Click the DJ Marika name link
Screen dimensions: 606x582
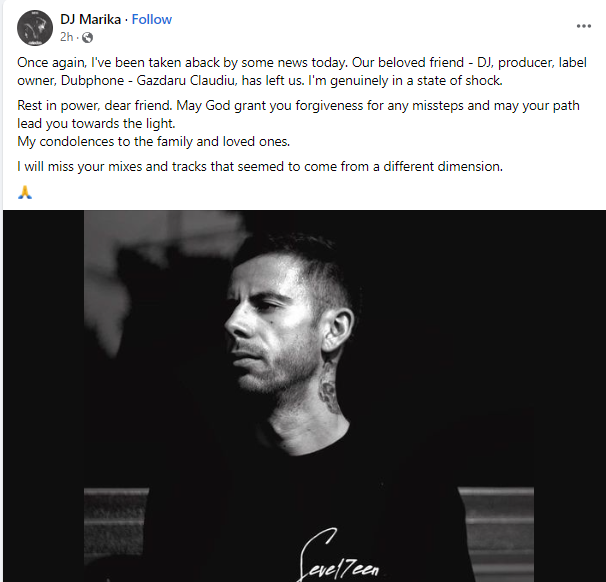coord(90,19)
